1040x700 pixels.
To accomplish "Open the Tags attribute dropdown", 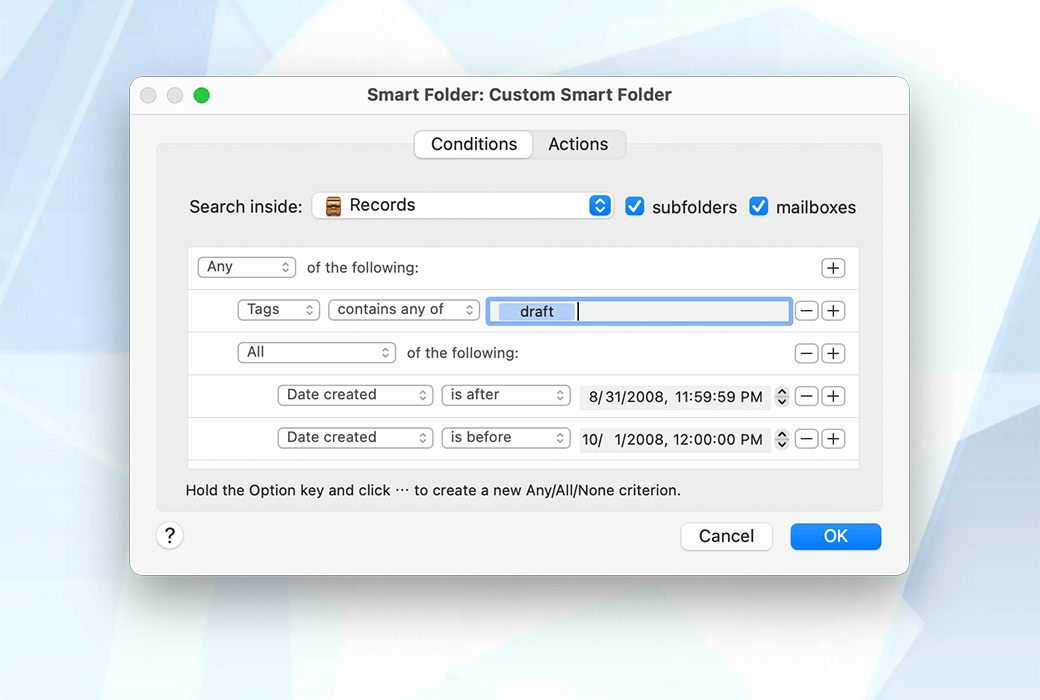I will (279, 310).
